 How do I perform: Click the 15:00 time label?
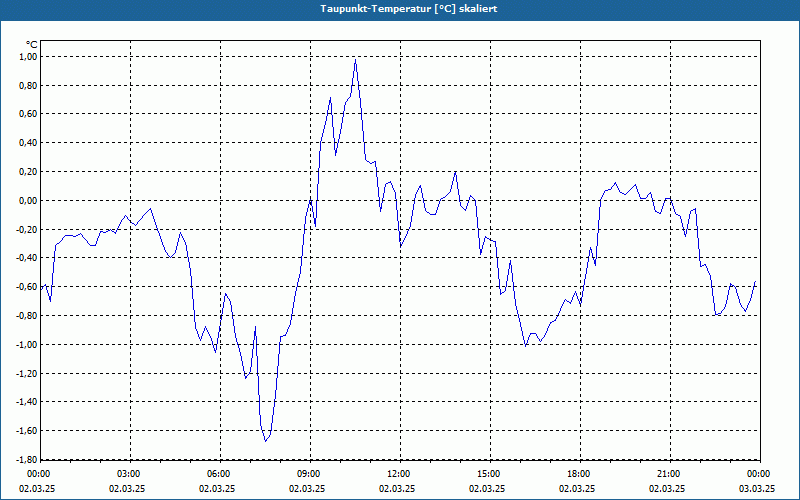[x=488, y=474]
